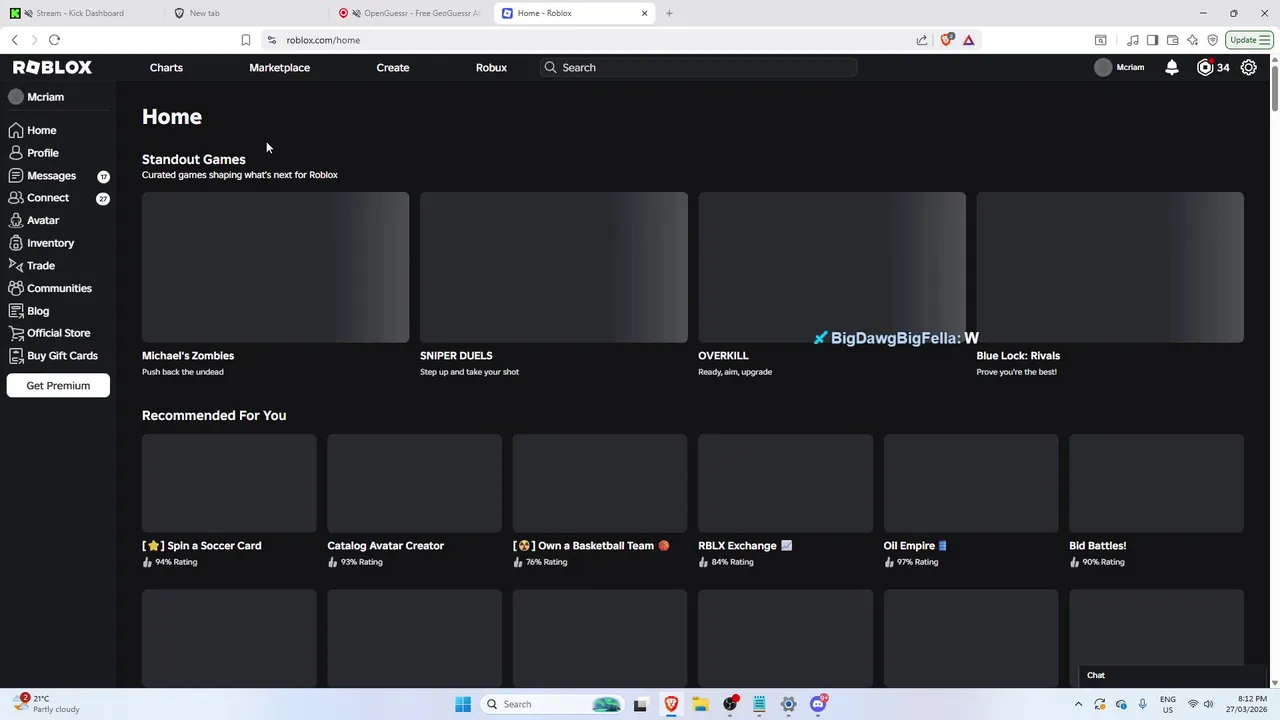Click the share icon in the address bar

921,40
